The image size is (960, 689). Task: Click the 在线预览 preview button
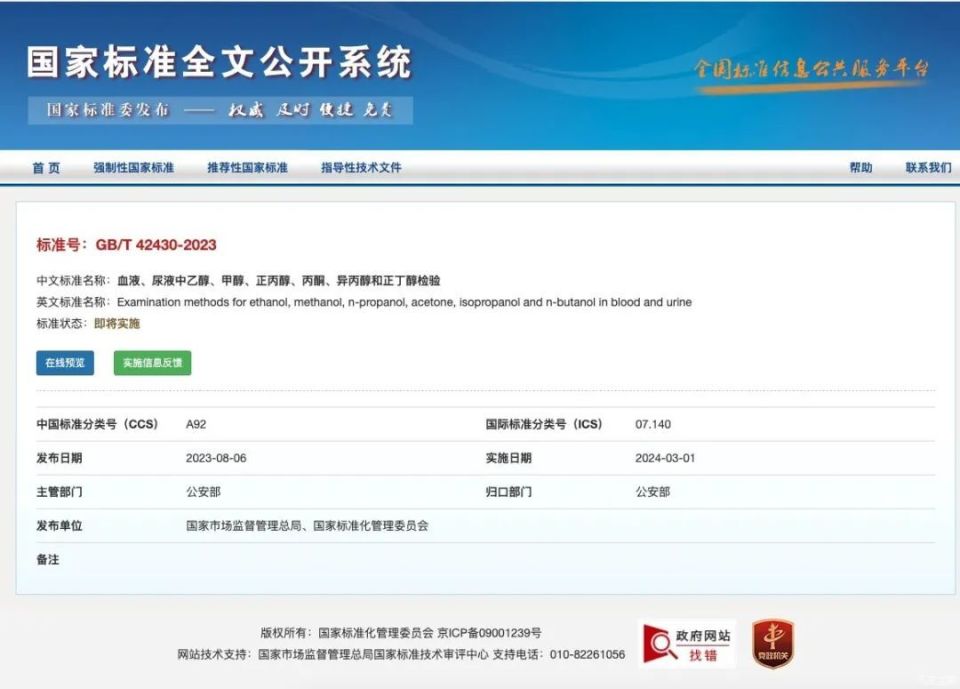[x=64, y=363]
